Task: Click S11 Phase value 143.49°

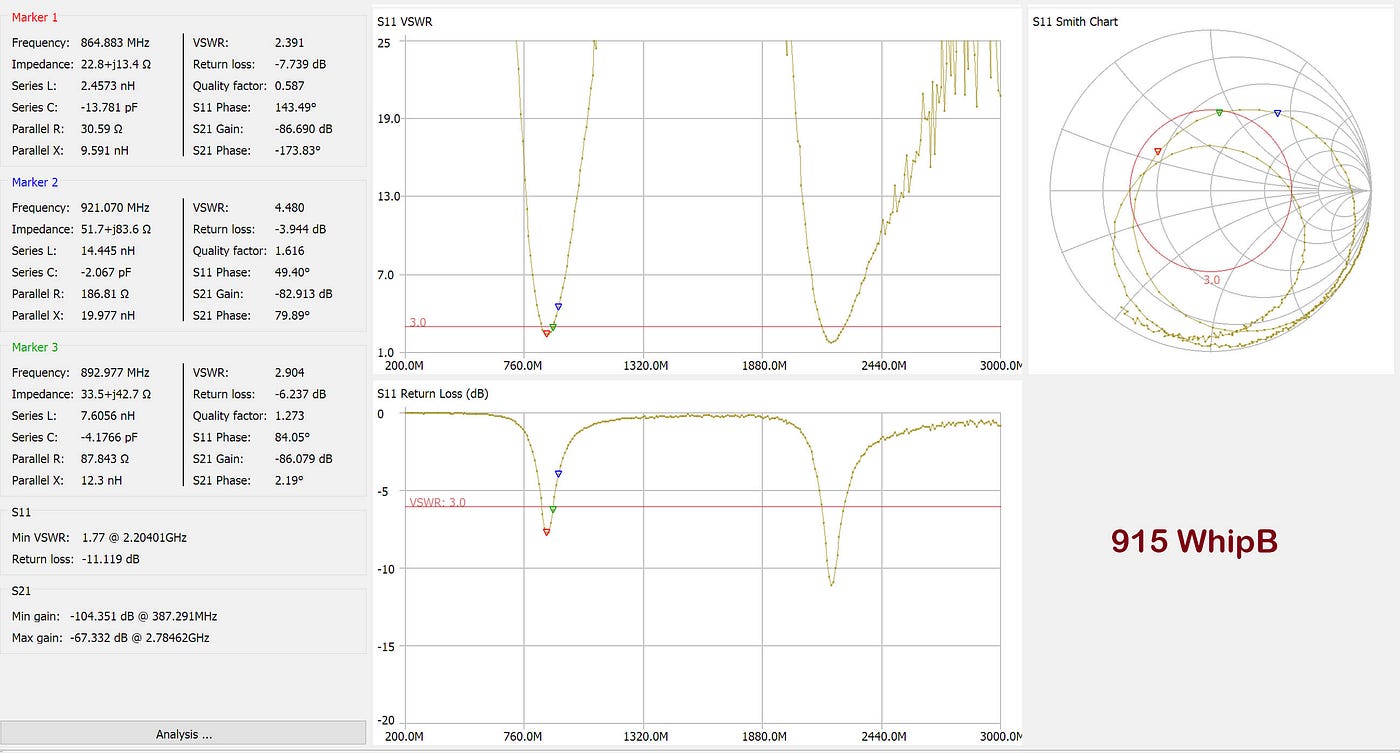Action: (x=295, y=107)
